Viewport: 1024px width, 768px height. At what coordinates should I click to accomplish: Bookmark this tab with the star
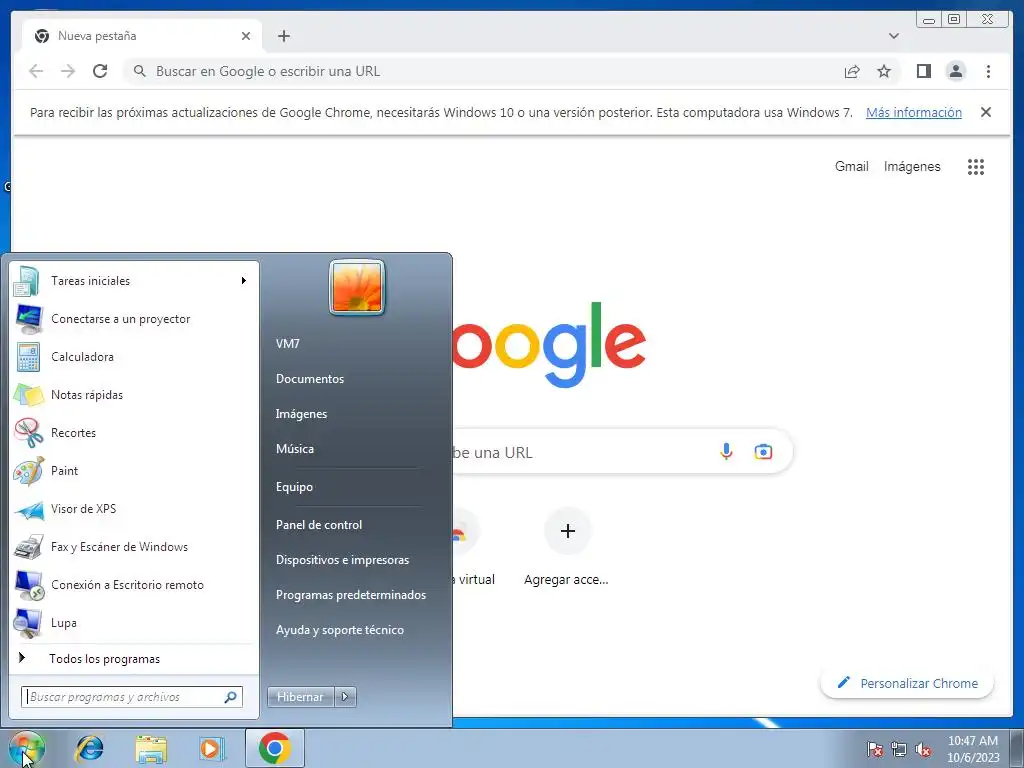point(884,71)
